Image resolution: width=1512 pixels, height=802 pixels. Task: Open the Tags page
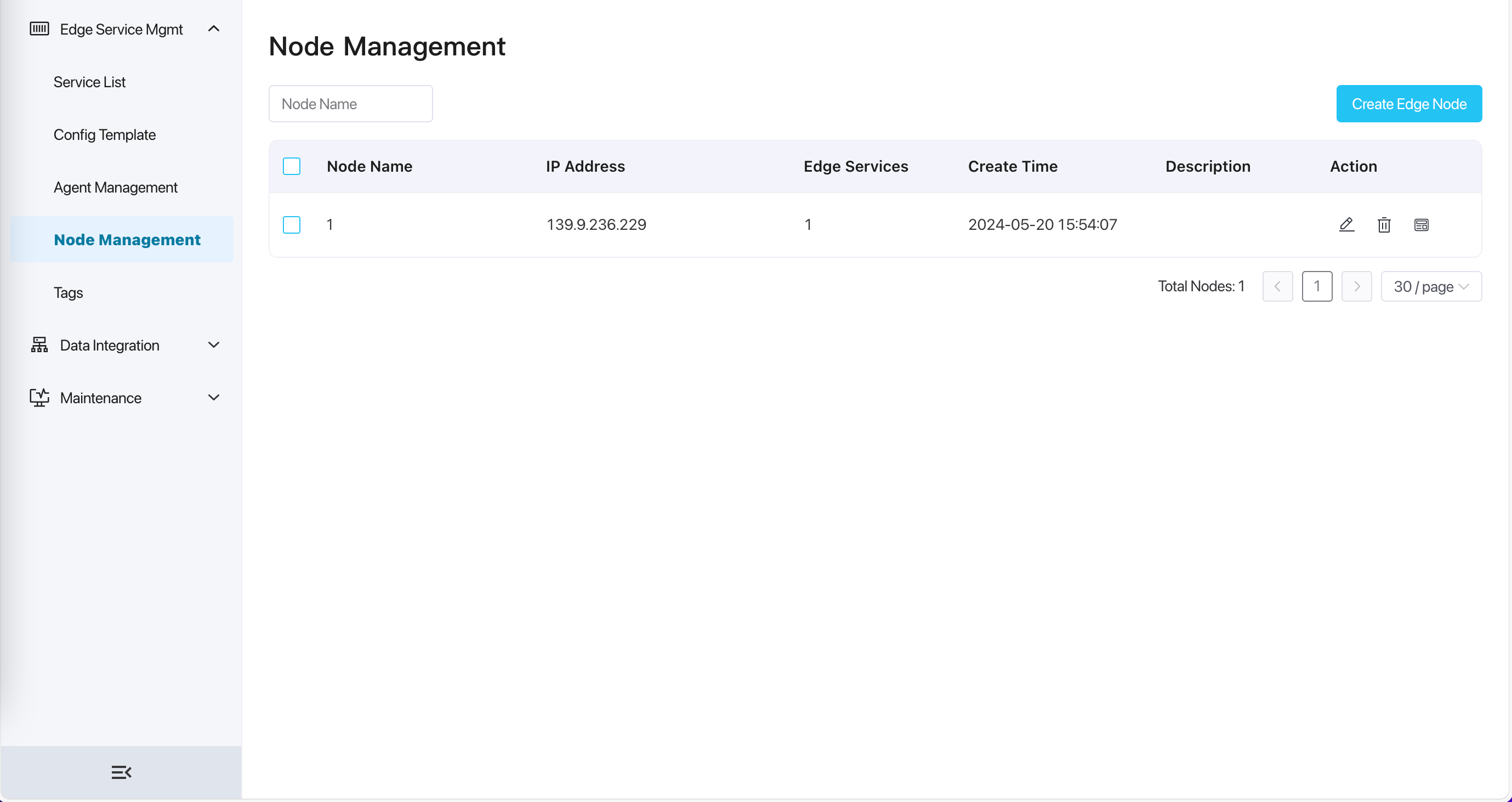[x=67, y=292]
